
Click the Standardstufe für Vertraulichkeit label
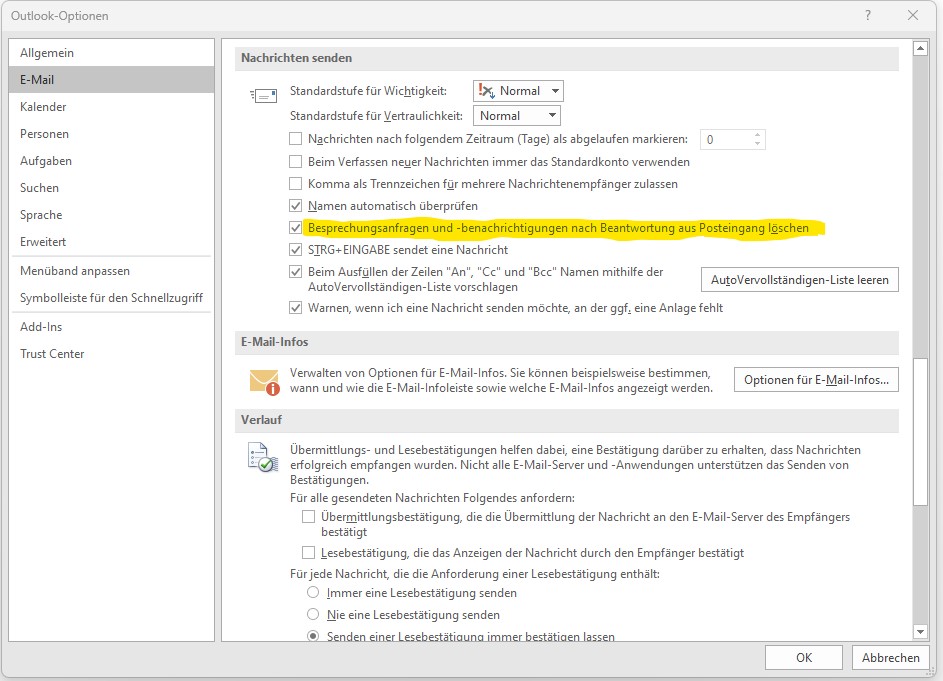376,116
